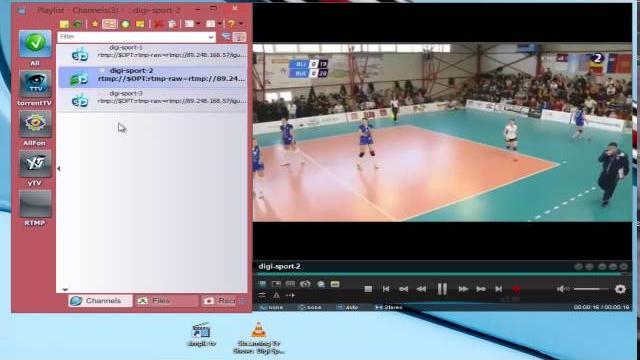
Task: Select the digi-sport-2 channel row
Action: pyautogui.click(x=152, y=77)
